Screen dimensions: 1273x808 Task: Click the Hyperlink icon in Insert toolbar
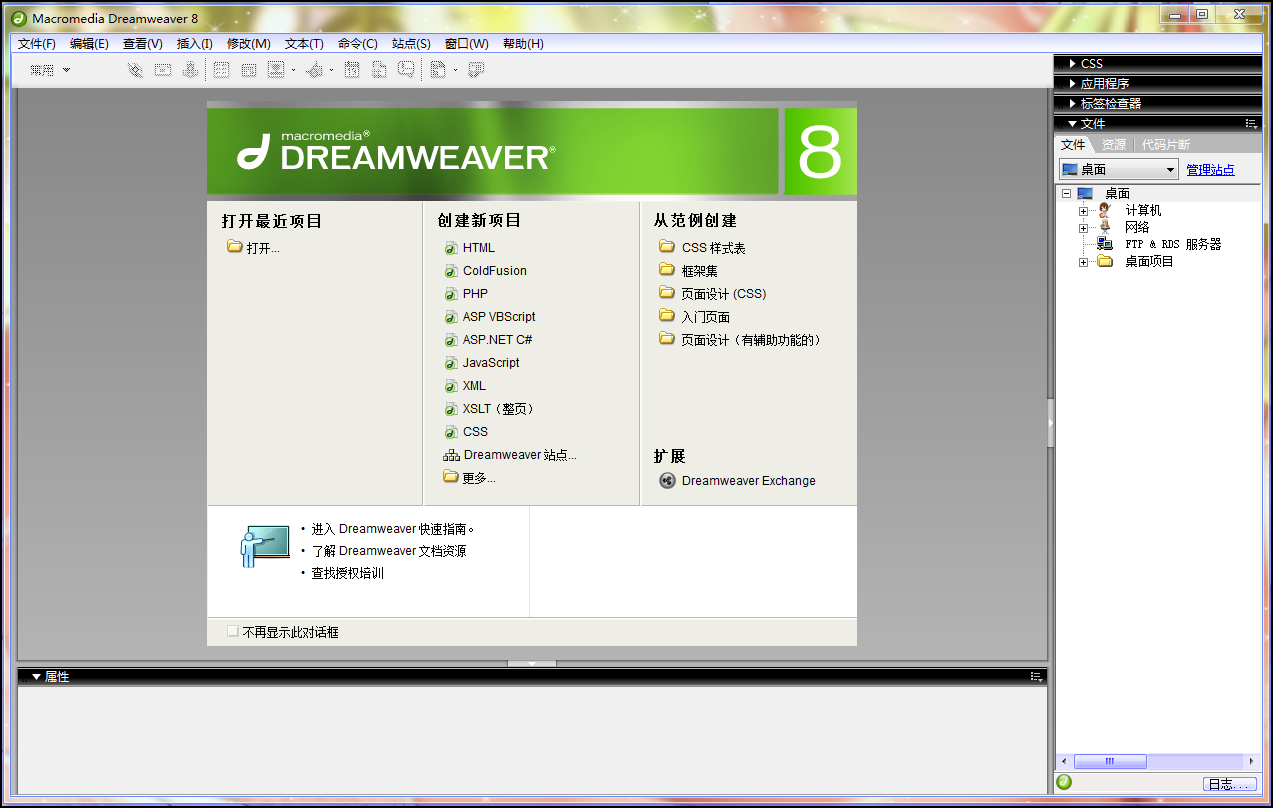(135, 70)
